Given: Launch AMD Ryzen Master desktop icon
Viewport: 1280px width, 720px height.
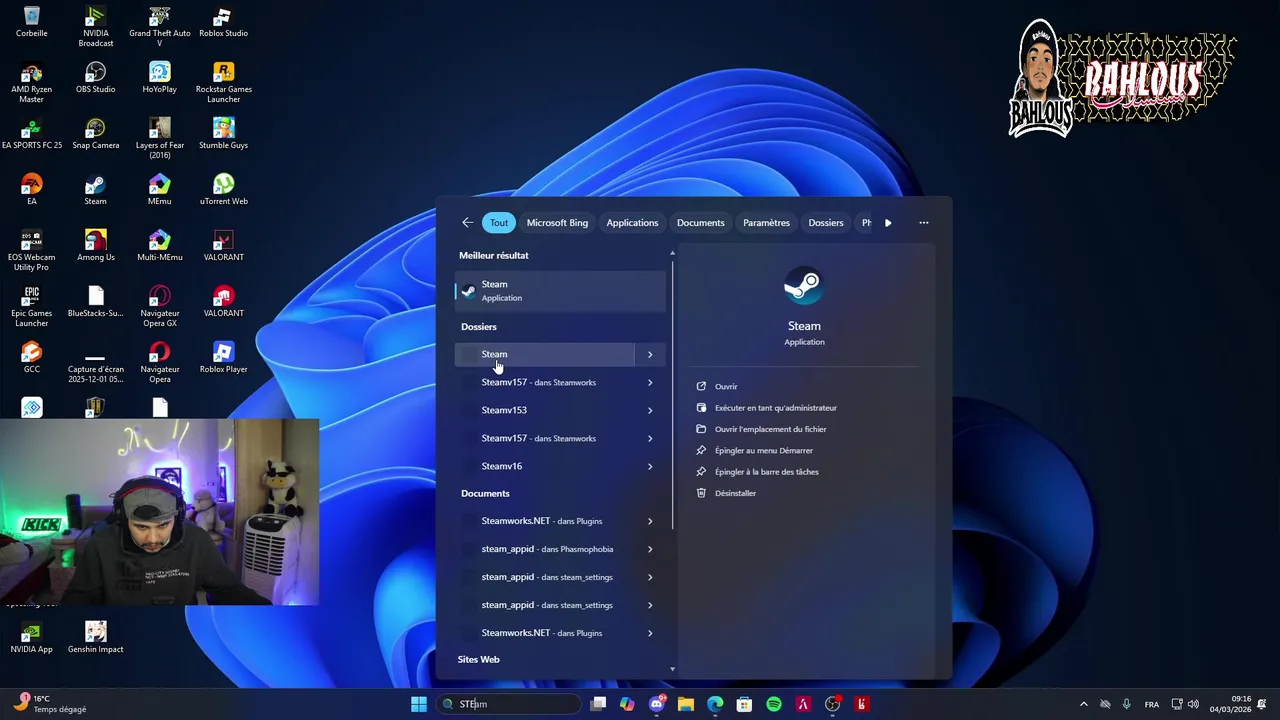Looking at the screenshot, I should (x=32, y=83).
